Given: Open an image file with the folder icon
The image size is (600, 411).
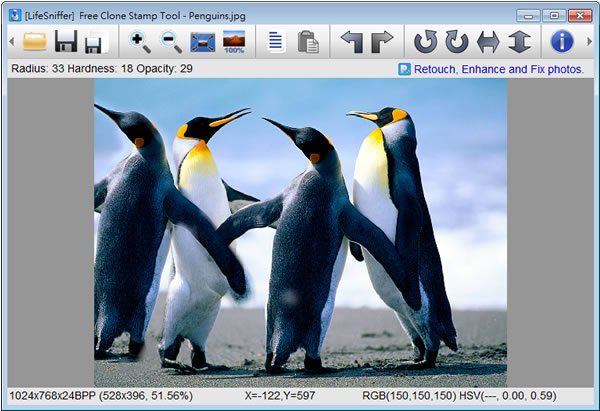Looking at the screenshot, I should coord(36,42).
